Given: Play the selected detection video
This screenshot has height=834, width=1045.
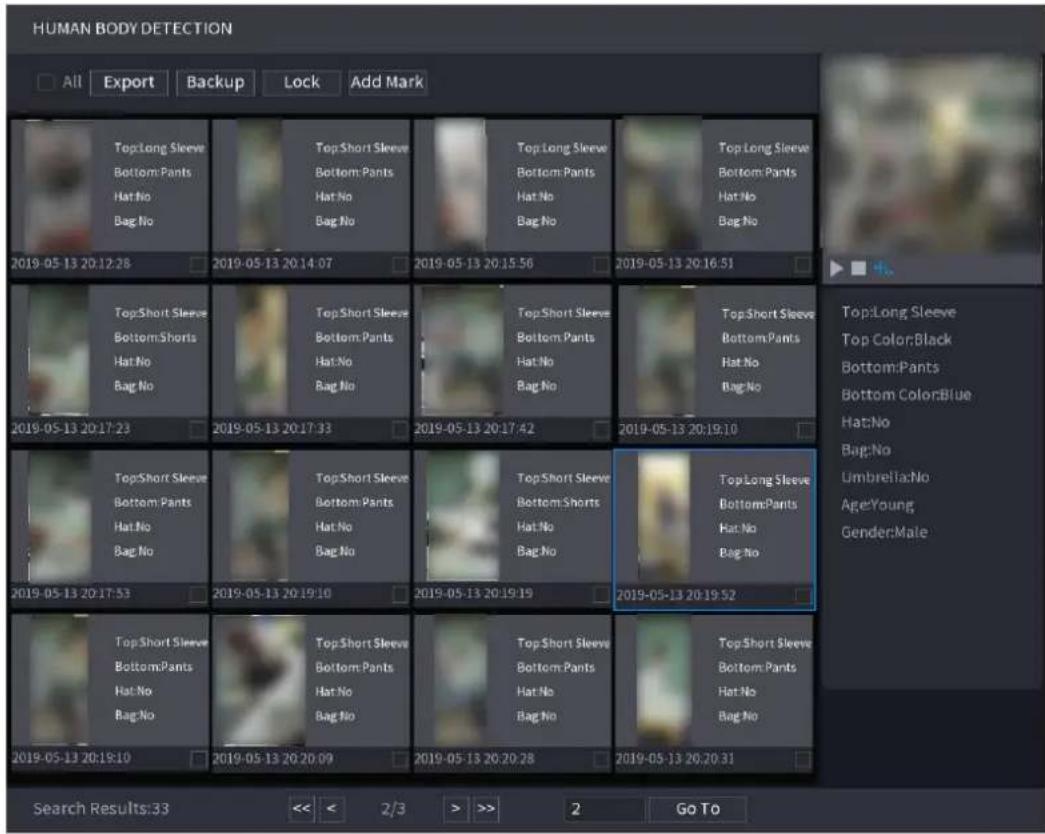Looking at the screenshot, I should (x=836, y=269).
